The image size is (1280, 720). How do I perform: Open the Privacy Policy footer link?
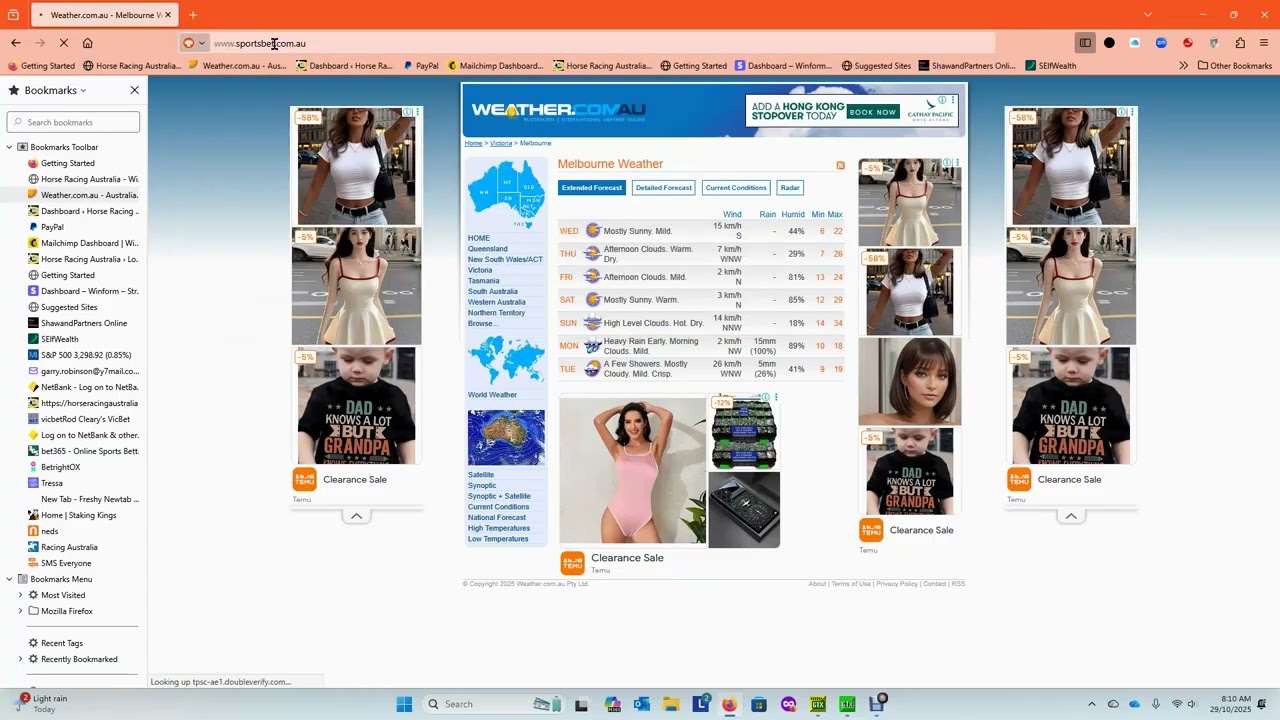point(897,584)
